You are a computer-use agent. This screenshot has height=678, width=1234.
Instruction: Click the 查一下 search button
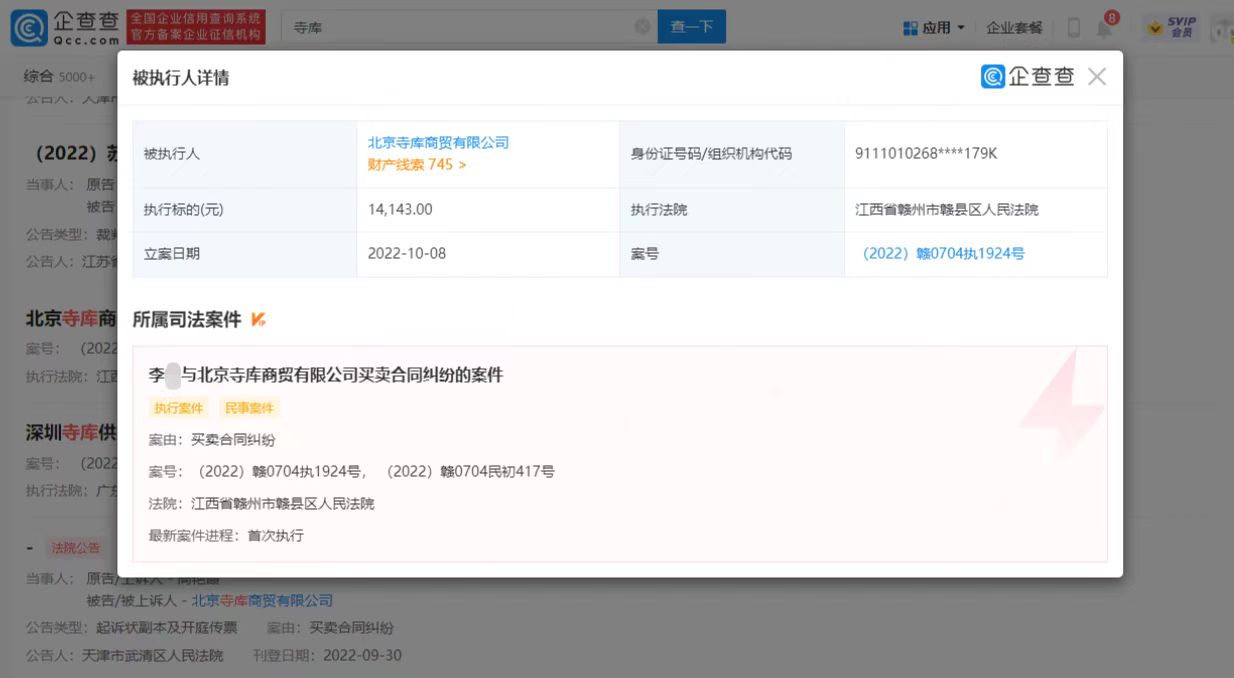pyautogui.click(x=691, y=27)
